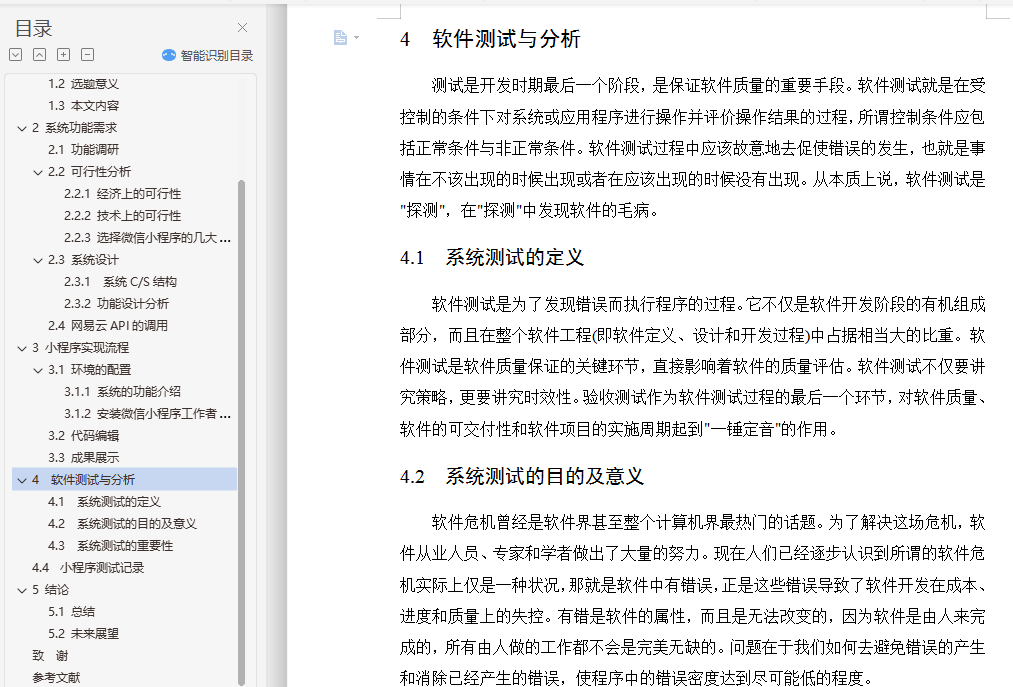Click the plus (promote level) icon in 目录 toolbar
The height and width of the screenshot is (687, 1013).
click(63, 55)
